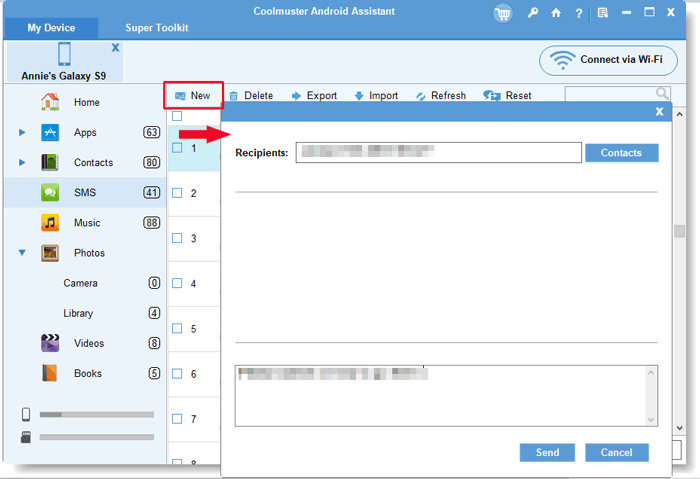
Task: Check the box for message row 2
Action: [177, 193]
